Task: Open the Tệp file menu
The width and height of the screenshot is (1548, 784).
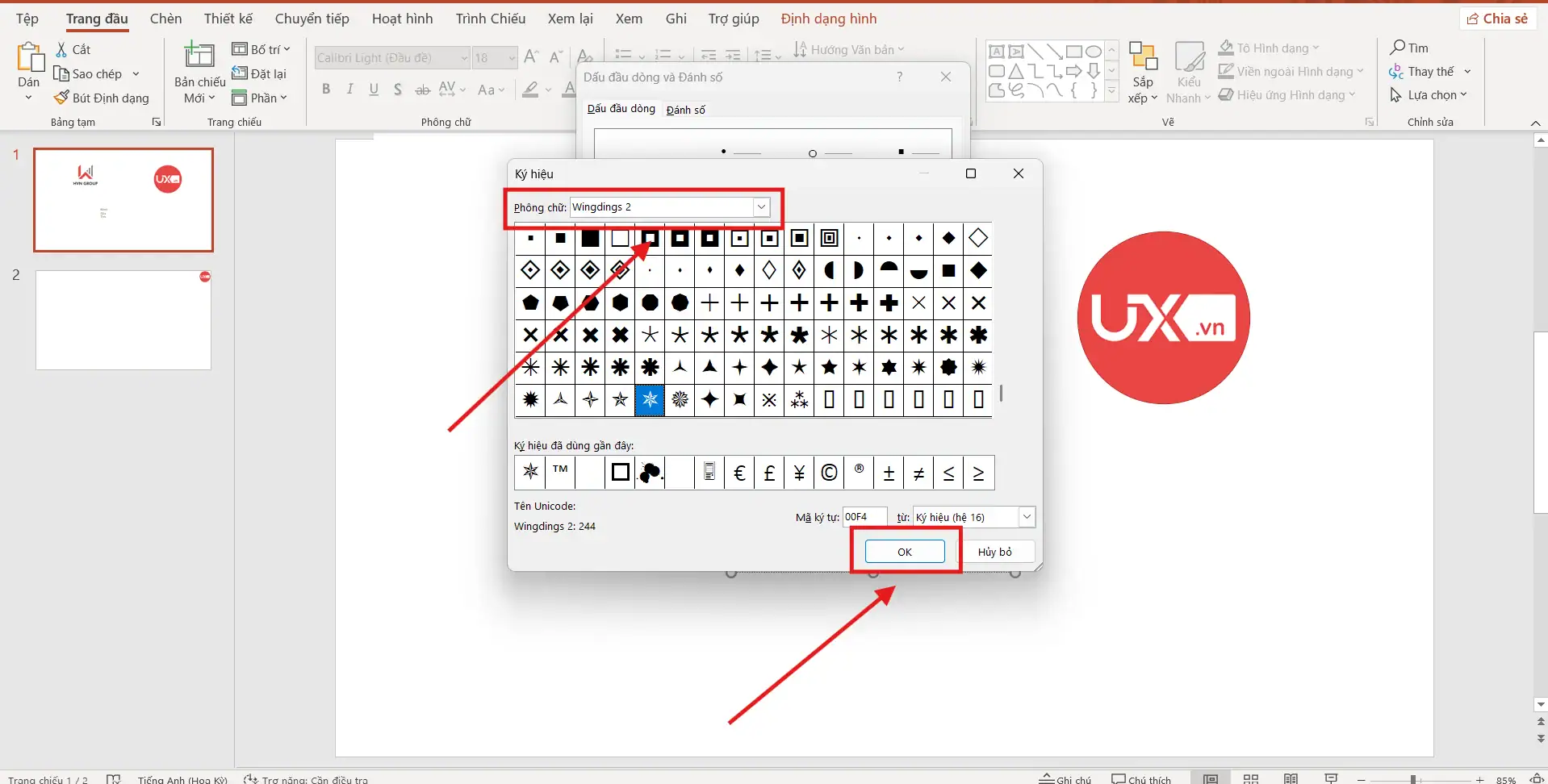Action: 27,19
